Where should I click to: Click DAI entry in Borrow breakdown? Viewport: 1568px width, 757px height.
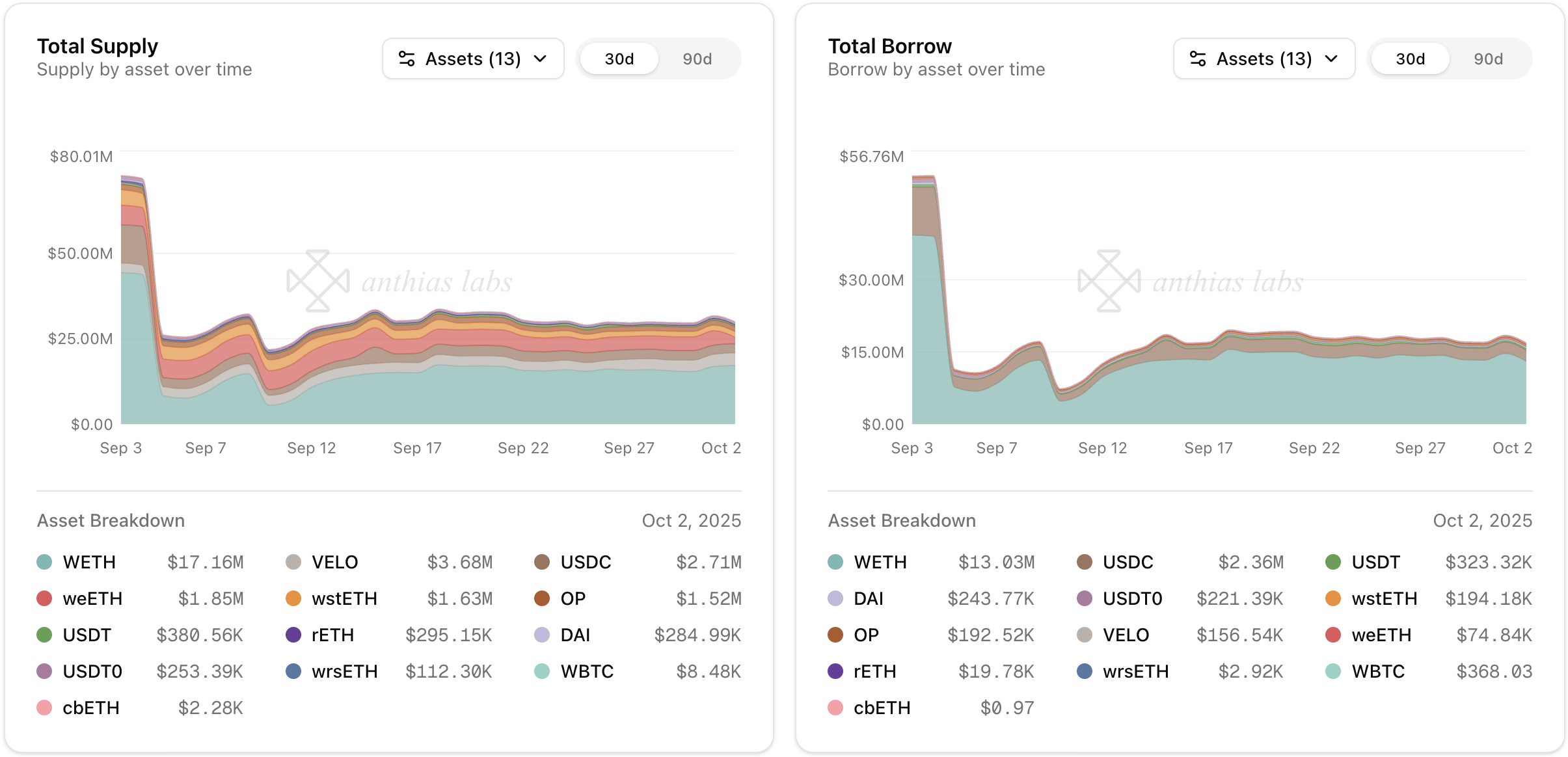868,598
